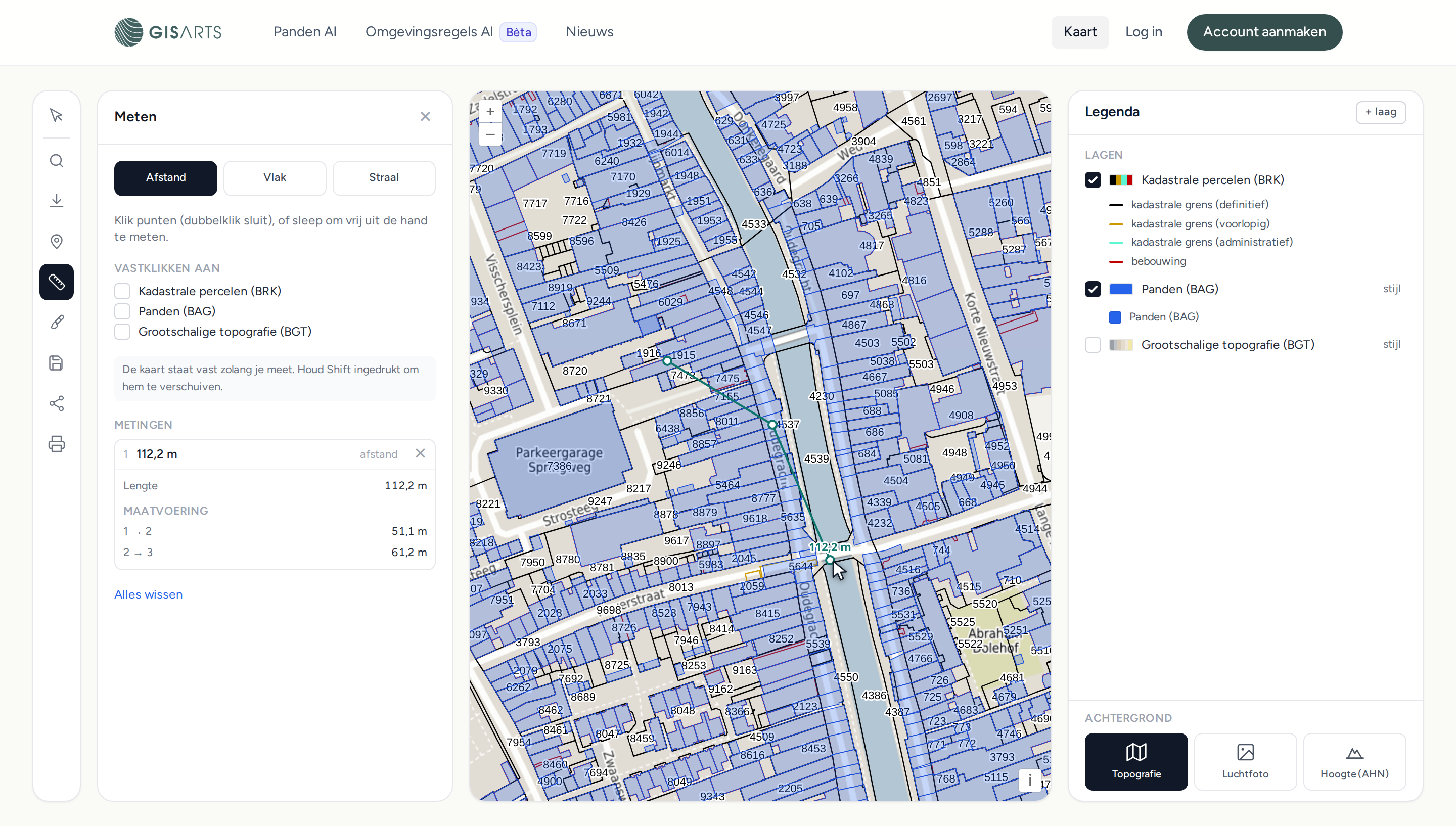The image size is (1456, 826).
Task: Click the save disk icon in sidebar
Action: click(x=56, y=363)
